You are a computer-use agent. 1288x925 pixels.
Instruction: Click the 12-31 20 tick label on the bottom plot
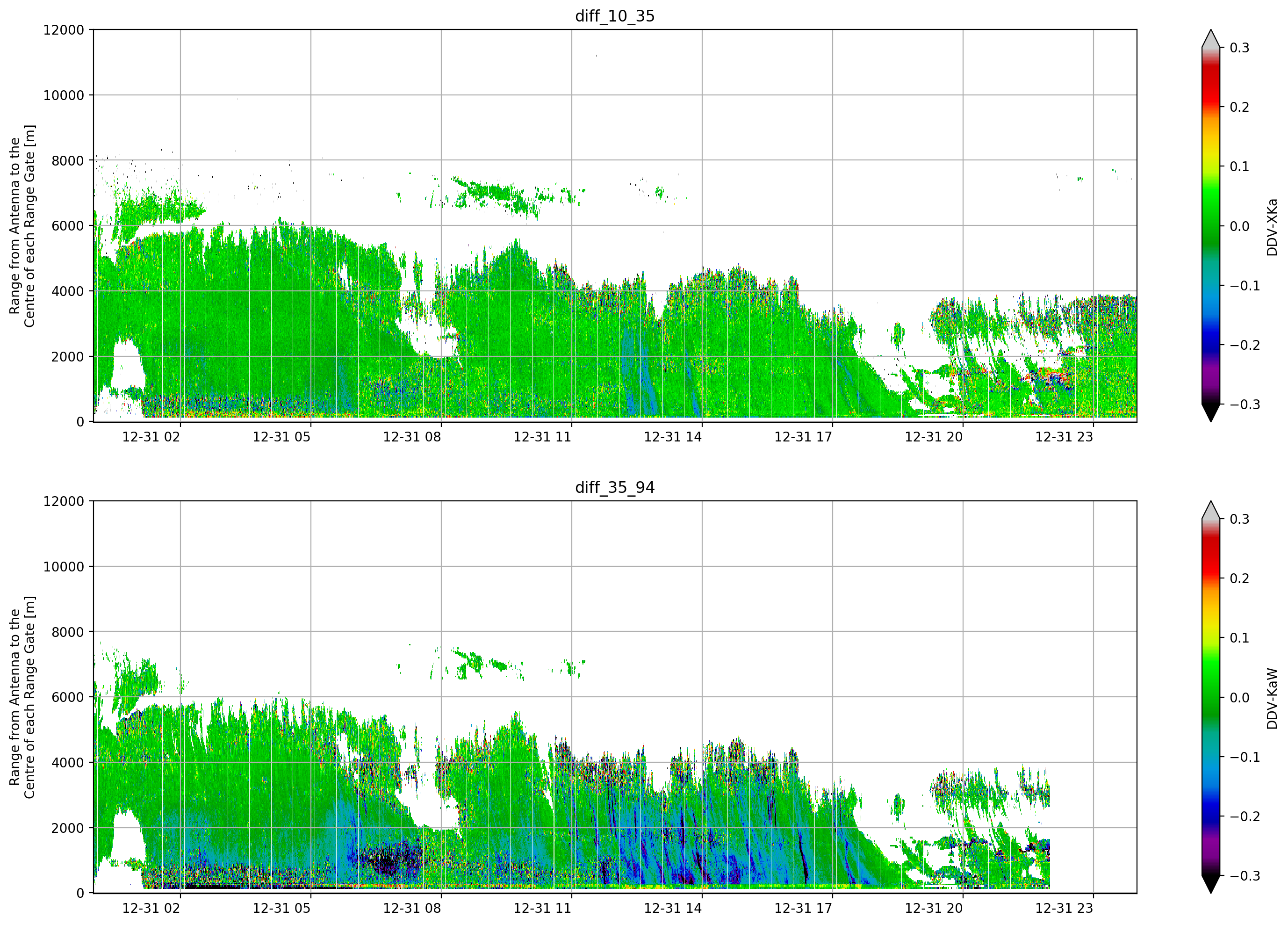(x=934, y=909)
